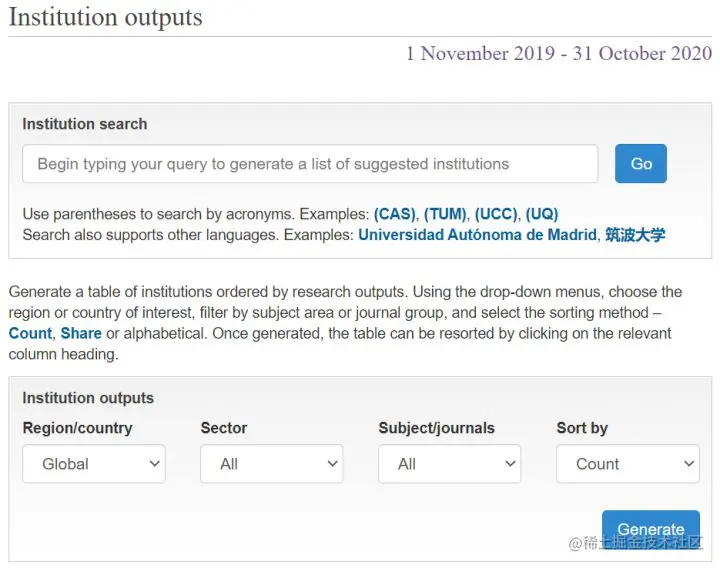
Task: Click the Share link in description
Action: click(81, 333)
